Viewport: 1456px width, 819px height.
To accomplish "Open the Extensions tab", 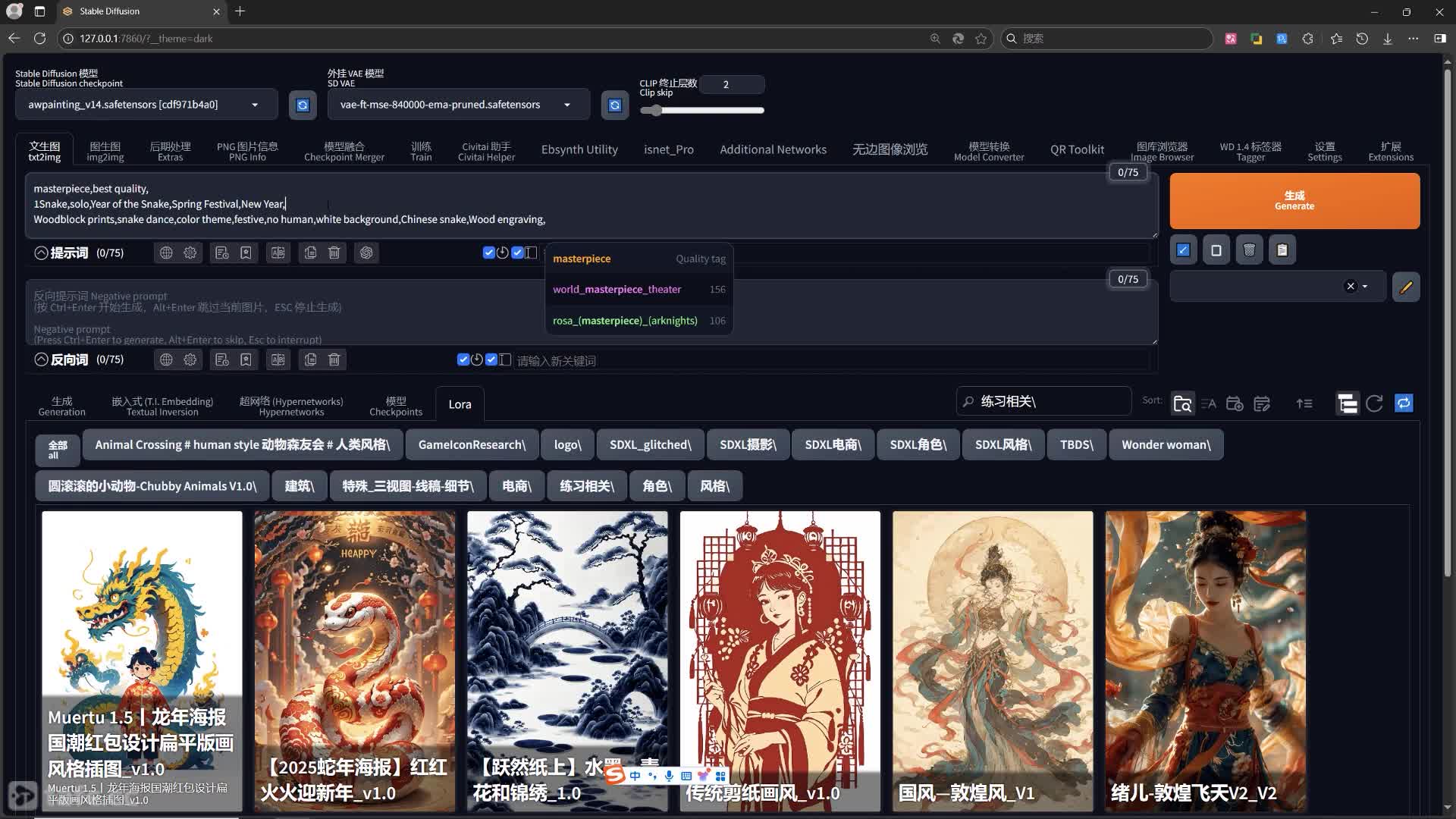I will [x=1391, y=151].
